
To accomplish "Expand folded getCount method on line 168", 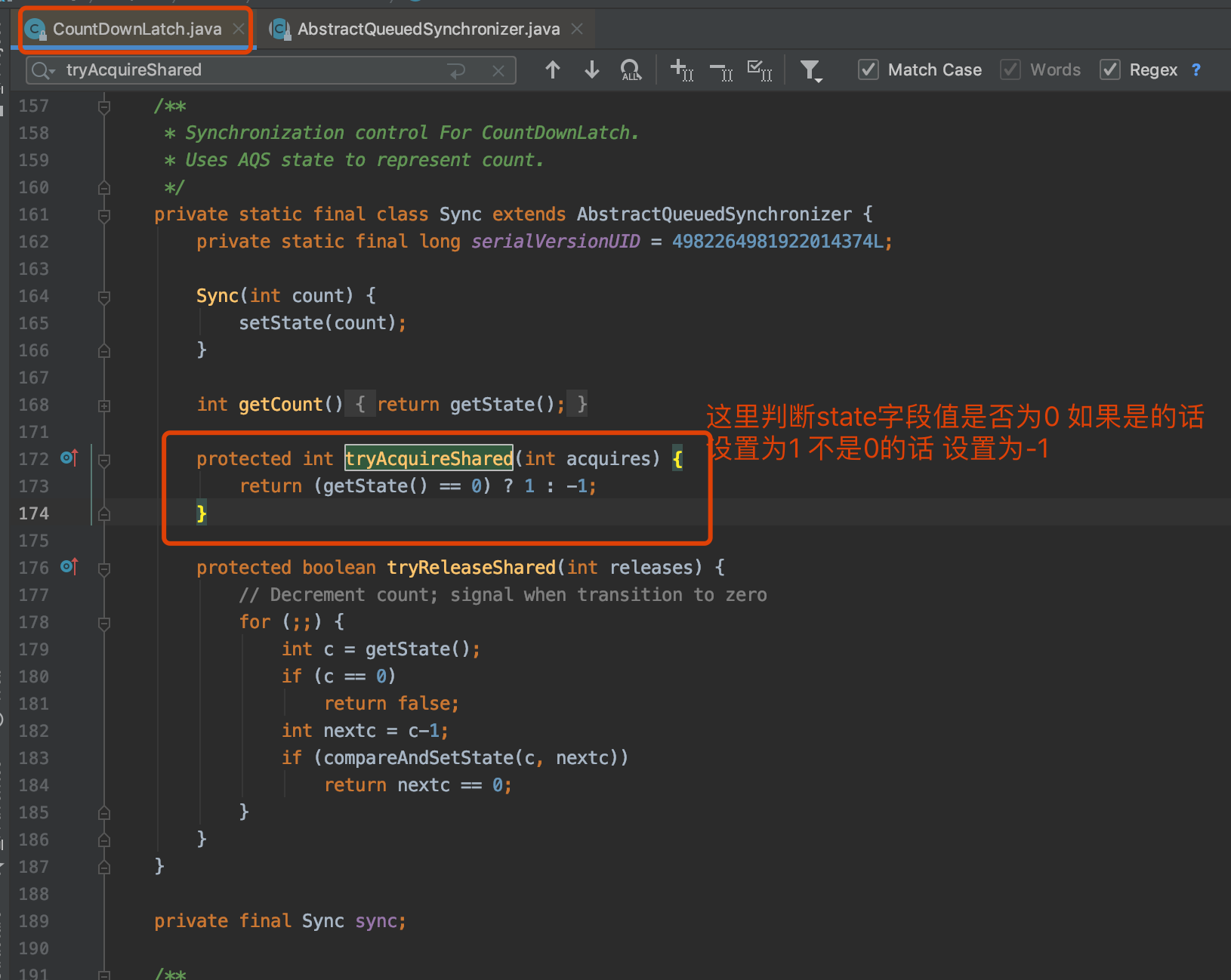I will pos(104,405).
